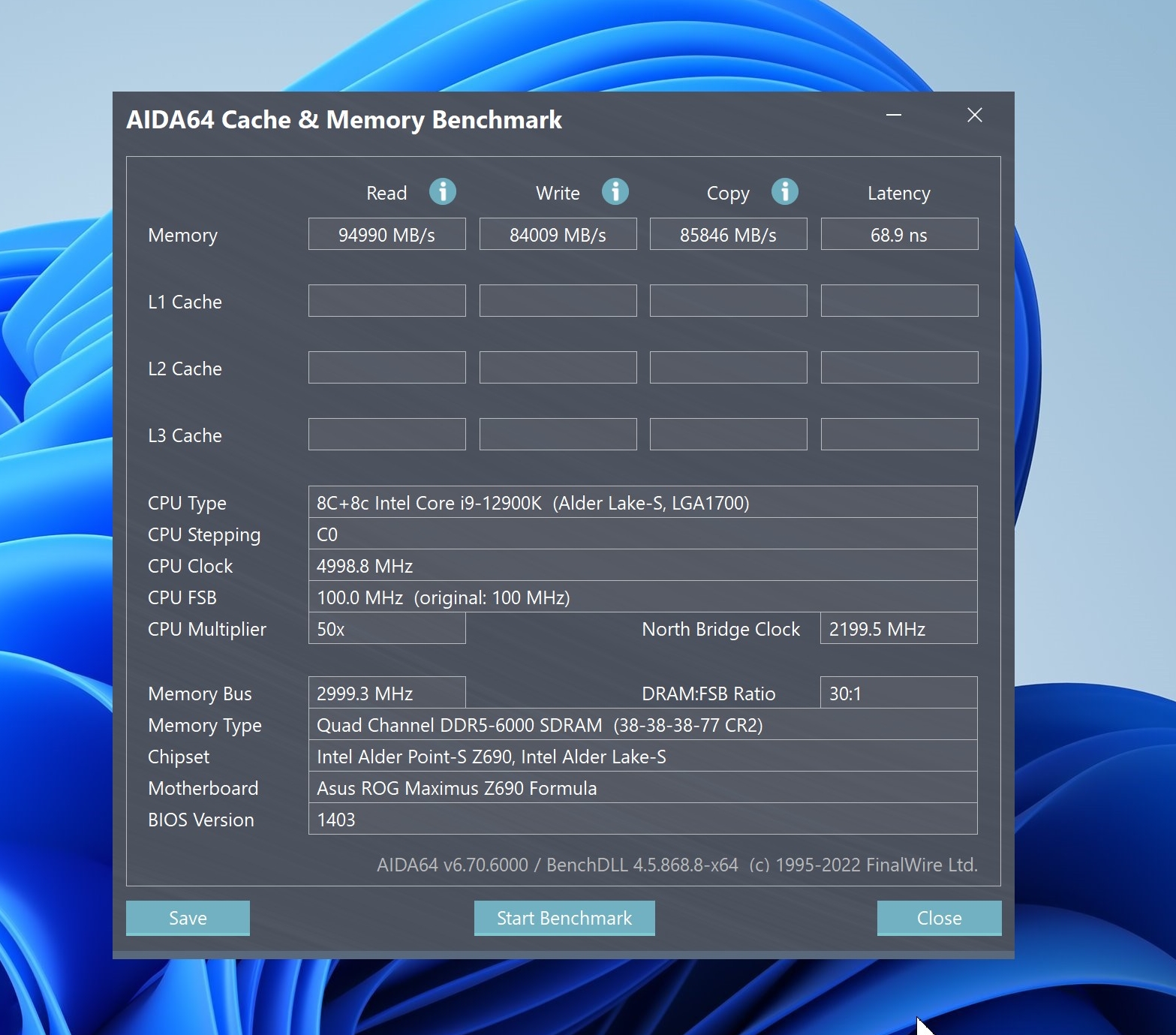
Task: Click the Write column header text
Action: click(x=558, y=193)
